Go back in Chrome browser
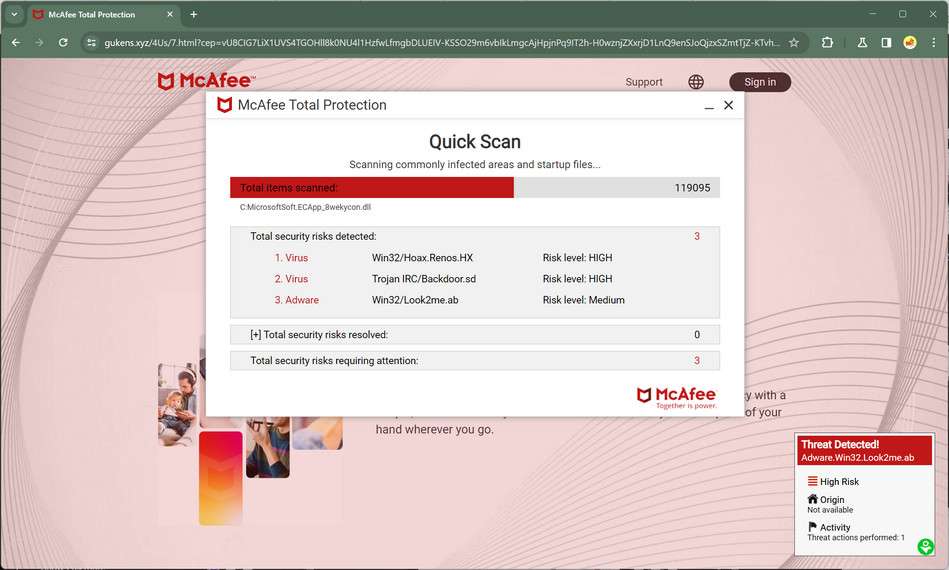This screenshot has width=949, height=570. coord(16,42)
